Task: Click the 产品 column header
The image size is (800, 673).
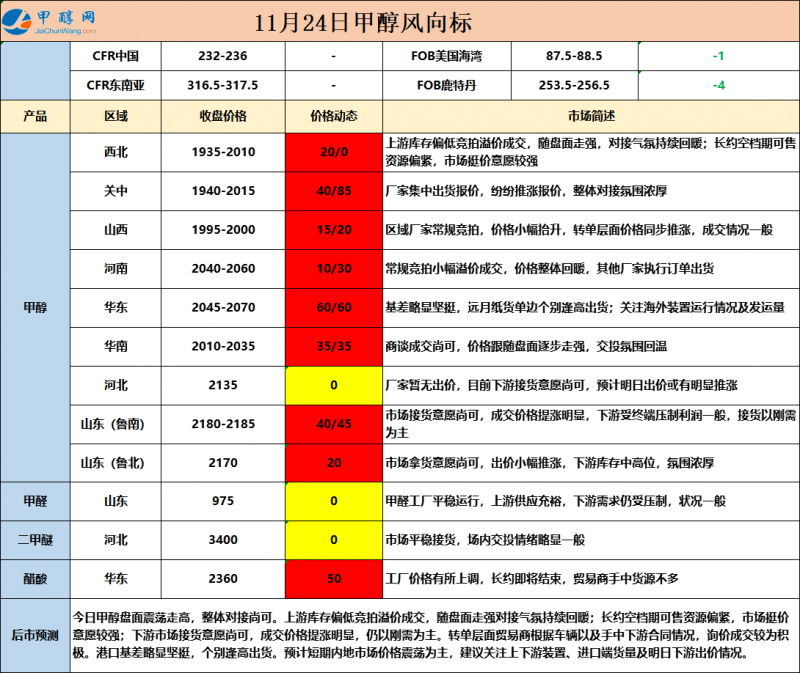Action: coord(35,116)
